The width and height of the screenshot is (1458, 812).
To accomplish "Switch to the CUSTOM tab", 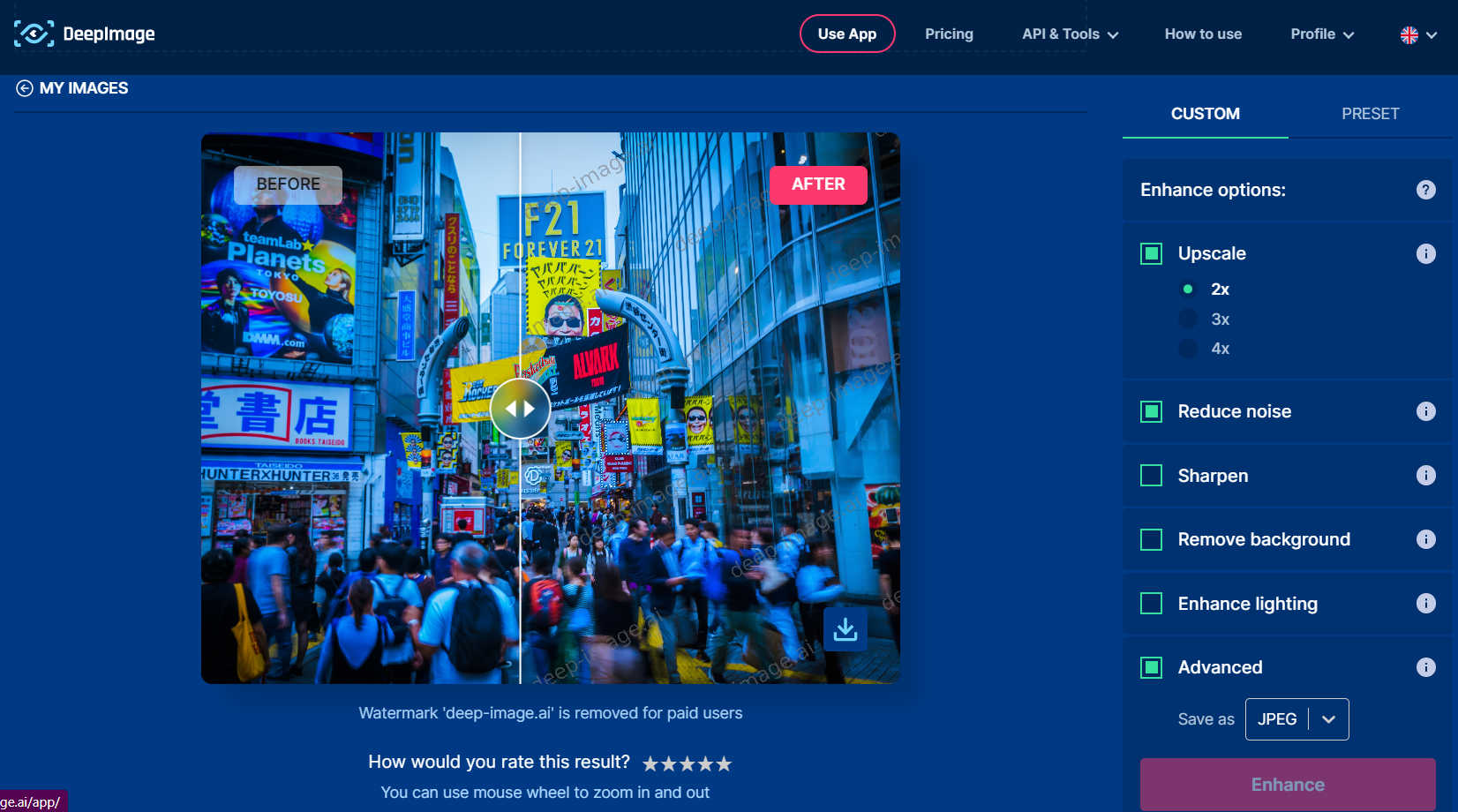I will point(1206,114).
